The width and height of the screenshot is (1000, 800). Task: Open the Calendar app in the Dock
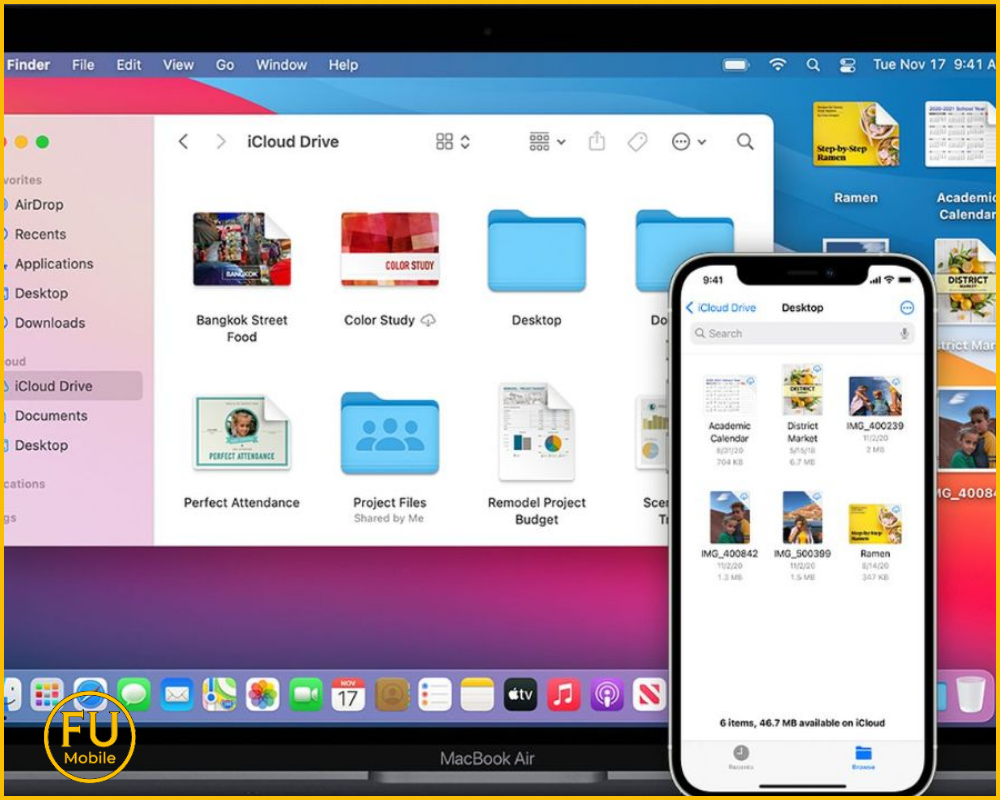click(x=348, y=694)
